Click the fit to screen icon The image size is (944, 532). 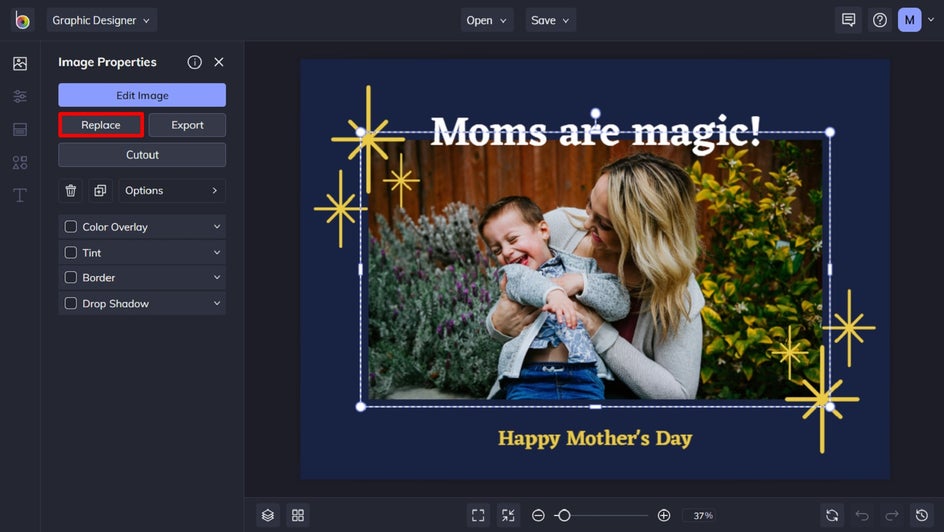[478, 515]
